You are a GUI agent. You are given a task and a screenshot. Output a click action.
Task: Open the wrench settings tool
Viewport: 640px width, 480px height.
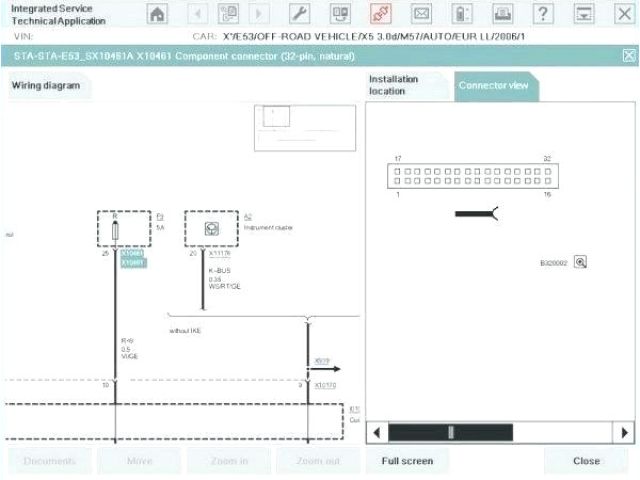pyautogui.click(x=298, y=14)
